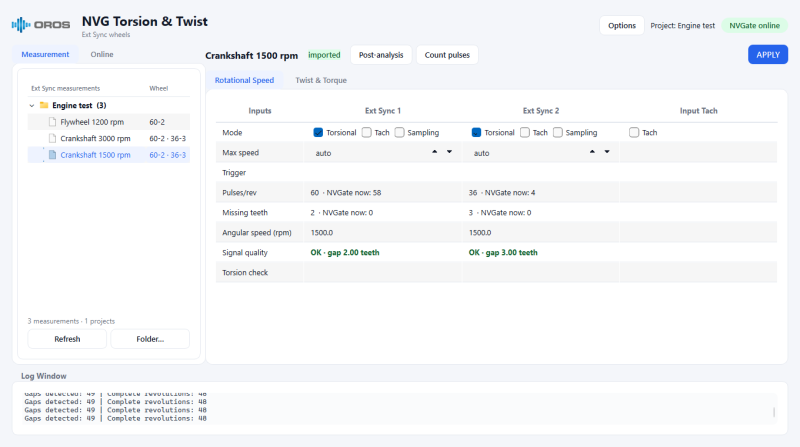Click the Input Tach column header
Viewport: 800px width, 447px height.
click(698, 111)
